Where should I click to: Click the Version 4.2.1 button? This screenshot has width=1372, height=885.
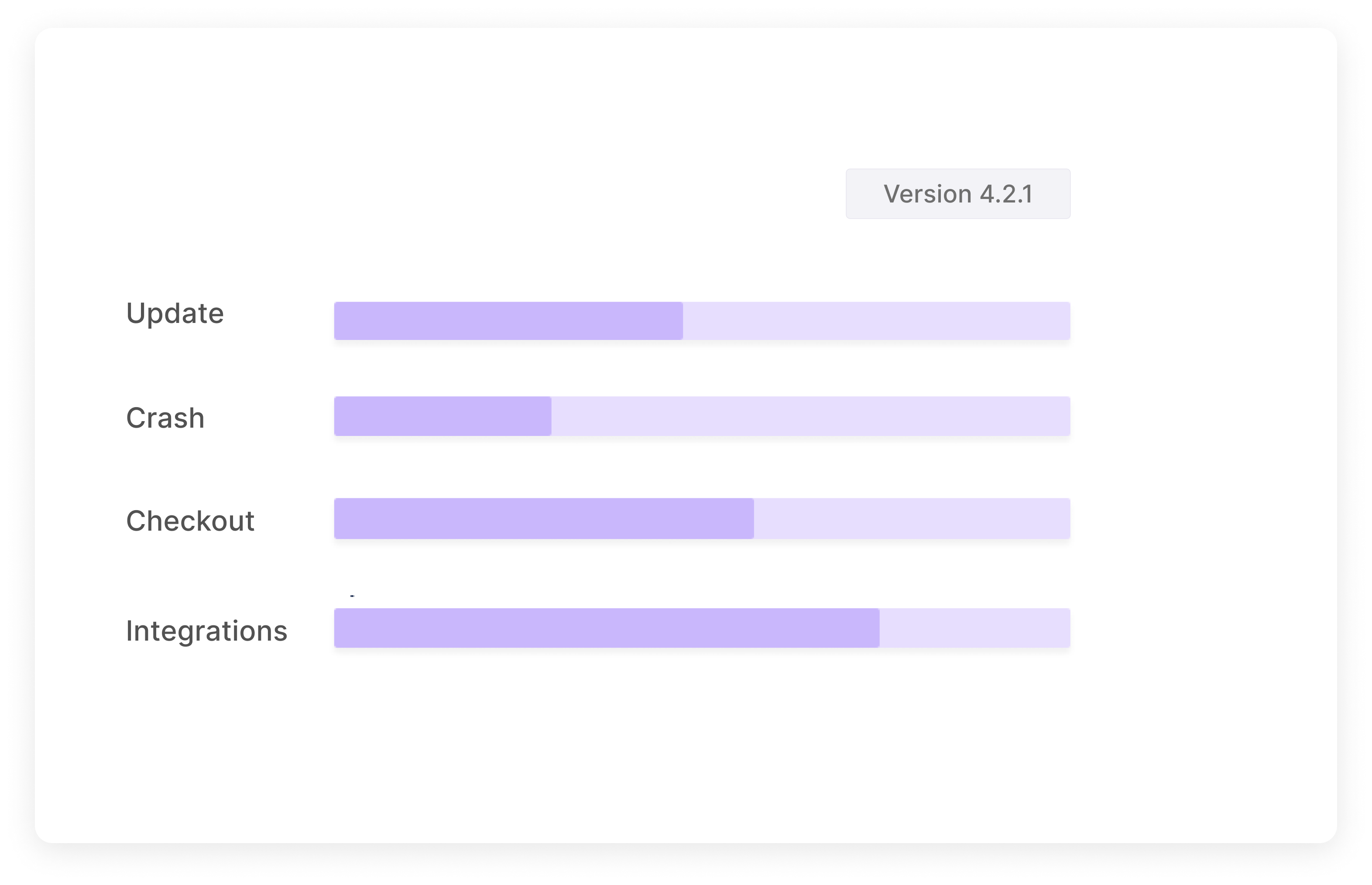(x=958, y=194)
